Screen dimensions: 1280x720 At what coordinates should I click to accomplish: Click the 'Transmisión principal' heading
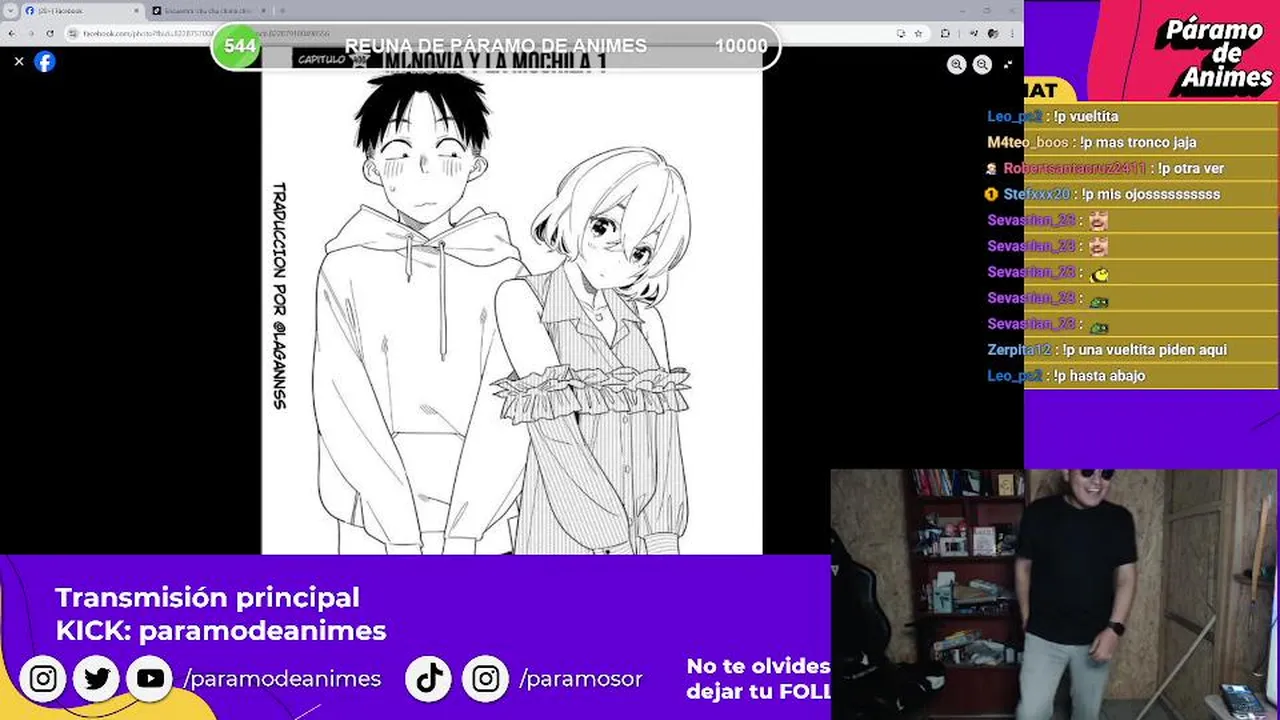coord(207,597)
